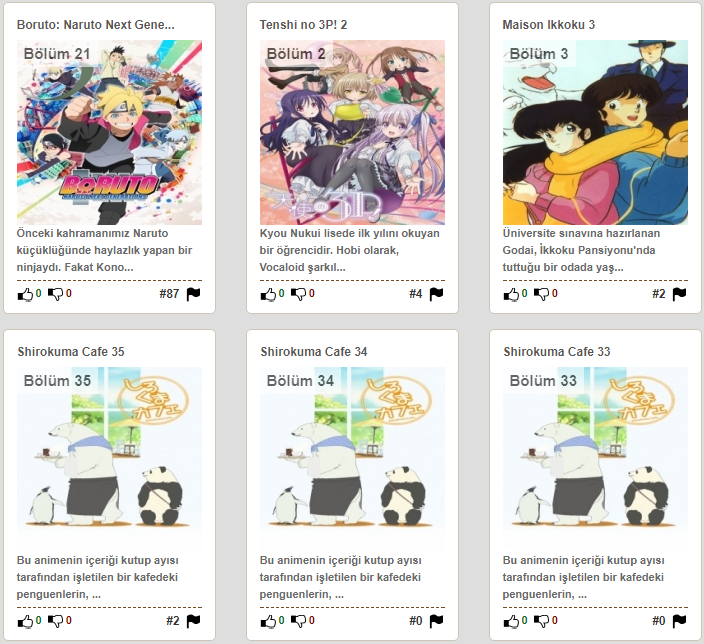Dislike Shirokuma Cafe 34 episode
The height and width of the screenshot is (644, 704).
[x=299, y=621]
